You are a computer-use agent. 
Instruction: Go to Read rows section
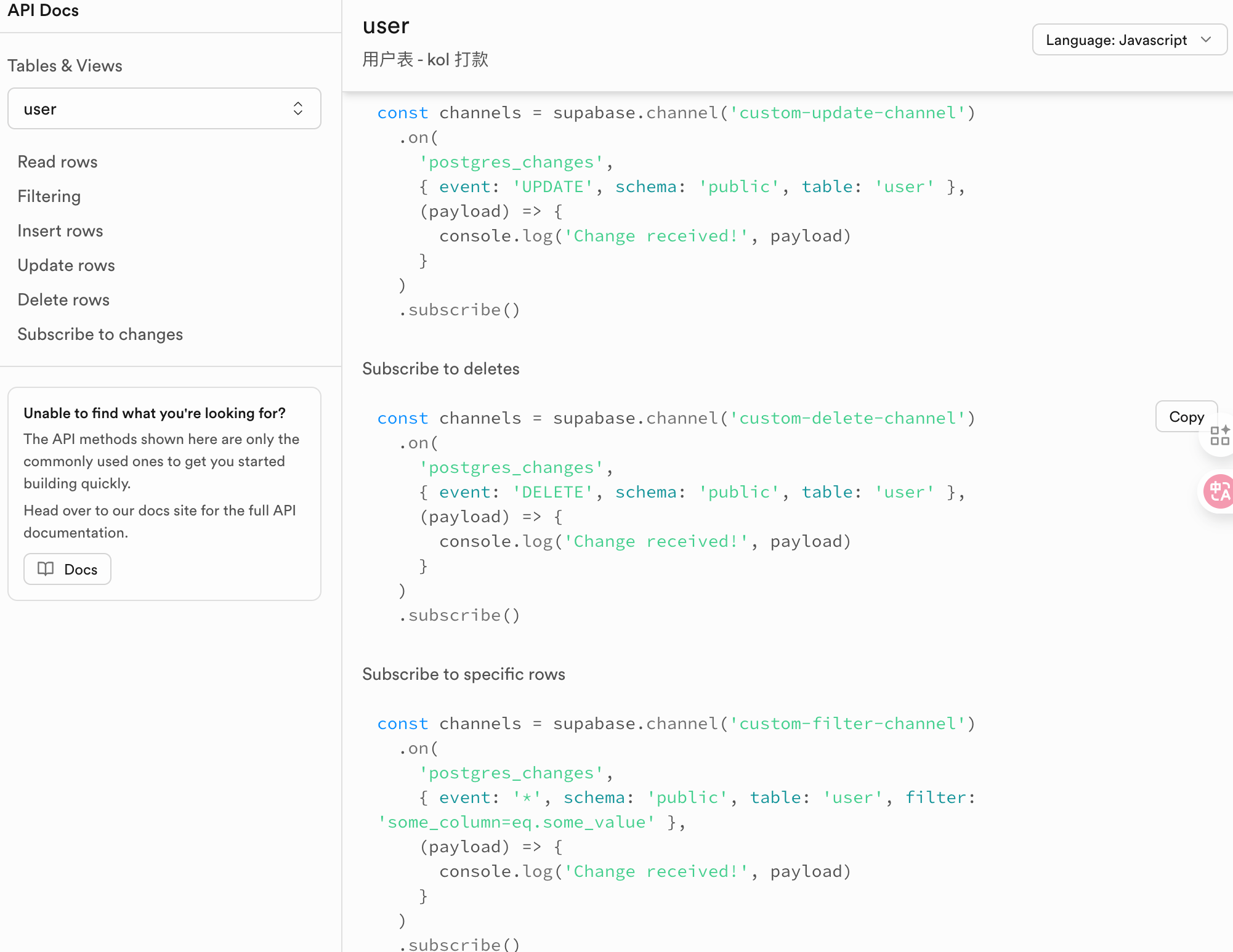click(57, 162)
